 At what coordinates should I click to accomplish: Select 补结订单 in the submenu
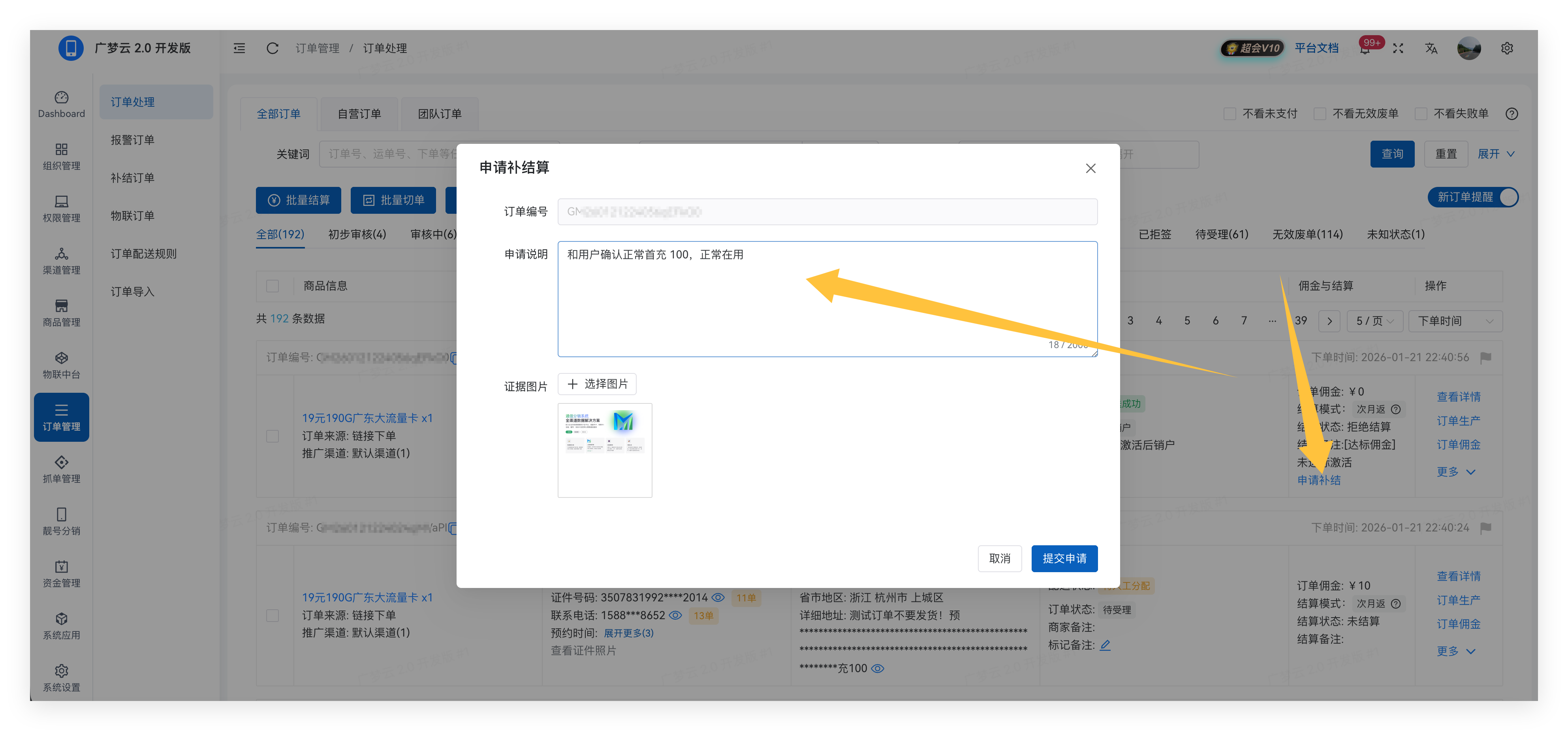point(132,178)
